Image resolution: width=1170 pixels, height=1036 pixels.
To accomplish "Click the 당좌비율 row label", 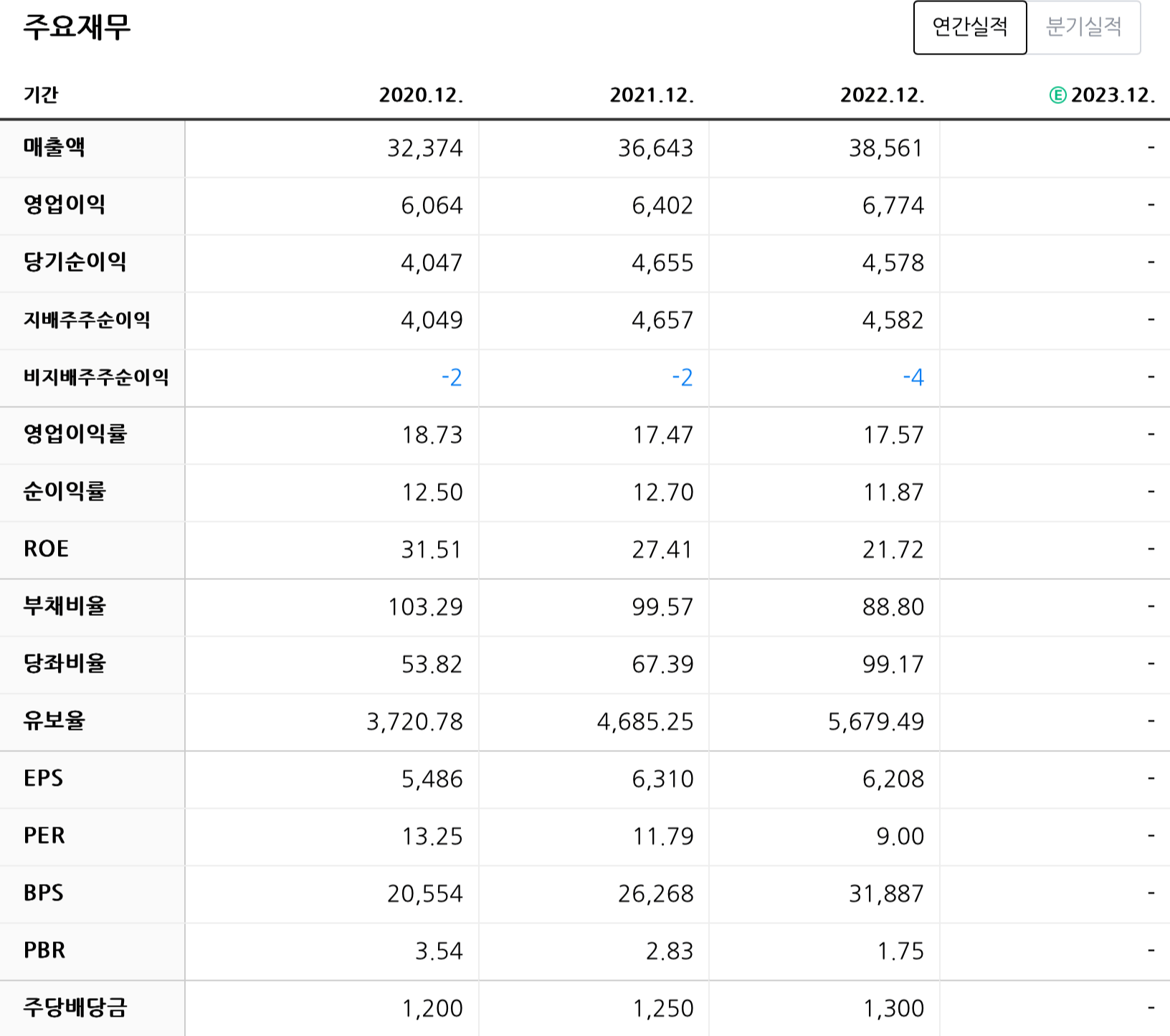I will coord(65,663).
